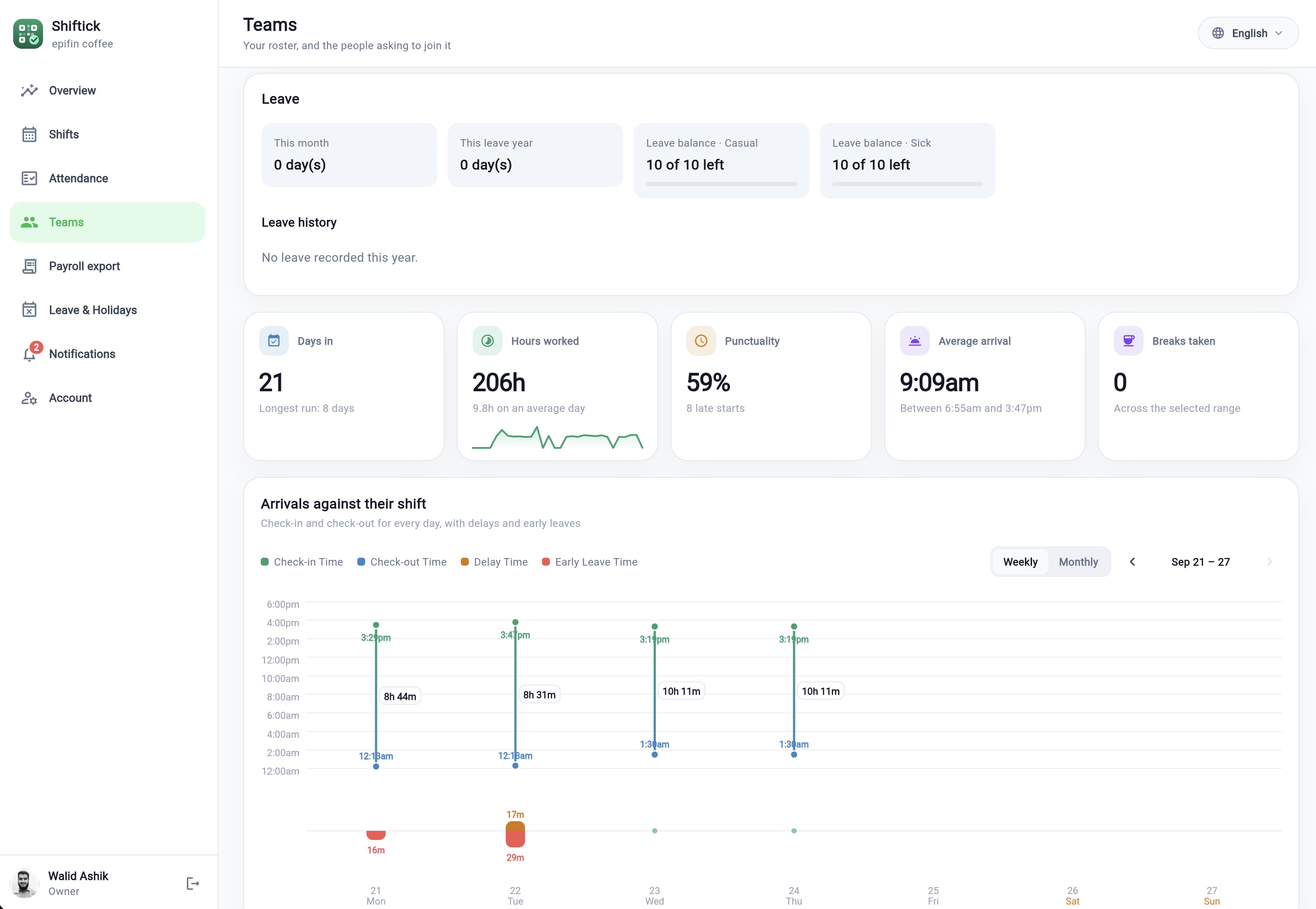The height and width of the screenshot is (909, 1316).
Task: Click the Shiftick app logo
Action: click(x=28, y=34)
